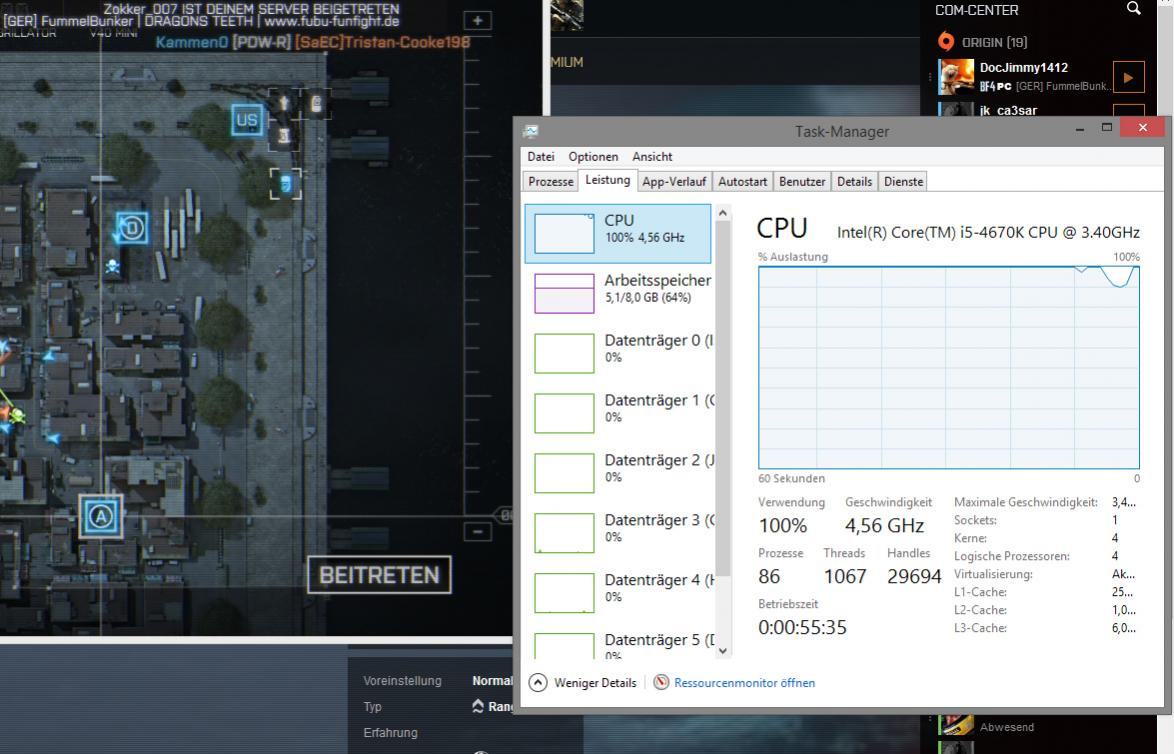
Task: Click player name KammenD in kill feed
Action: (x=192, y=42)
